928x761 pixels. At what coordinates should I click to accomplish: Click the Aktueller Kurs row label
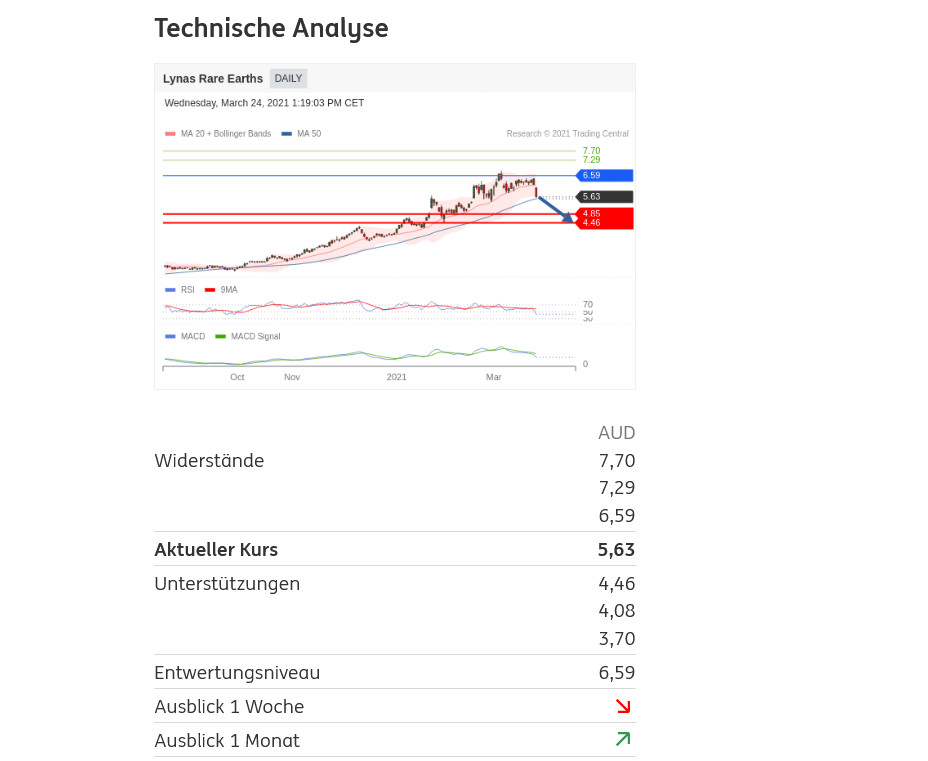216,549
